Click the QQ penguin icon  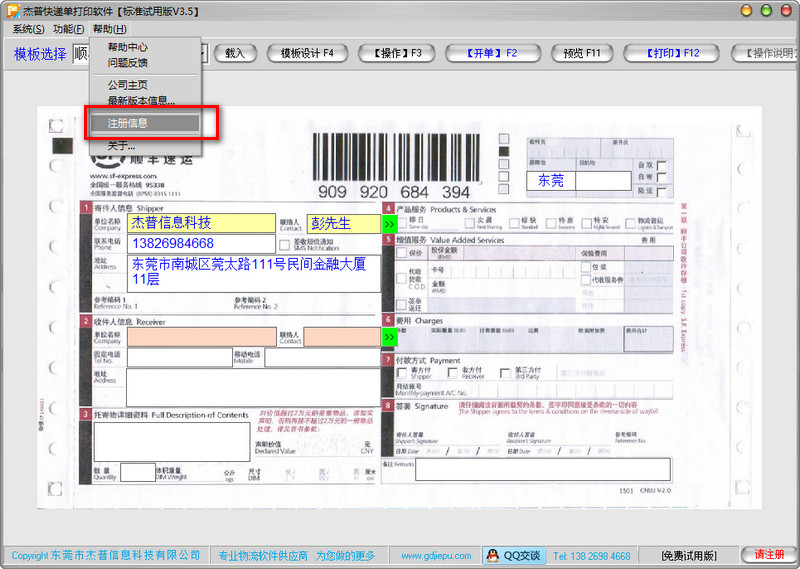[x=492, y=556]
